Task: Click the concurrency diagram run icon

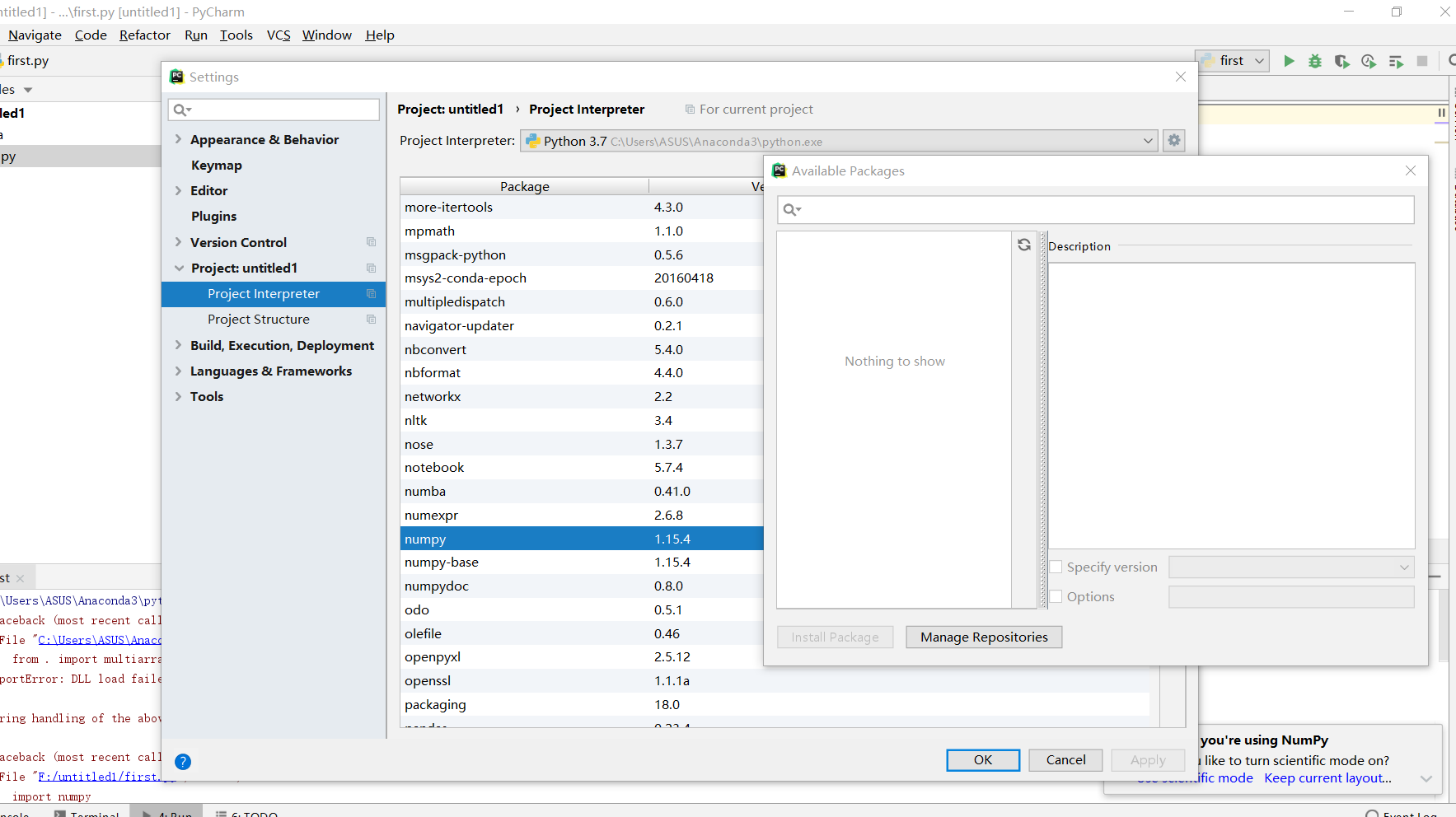Action: tap(1396, 61)
